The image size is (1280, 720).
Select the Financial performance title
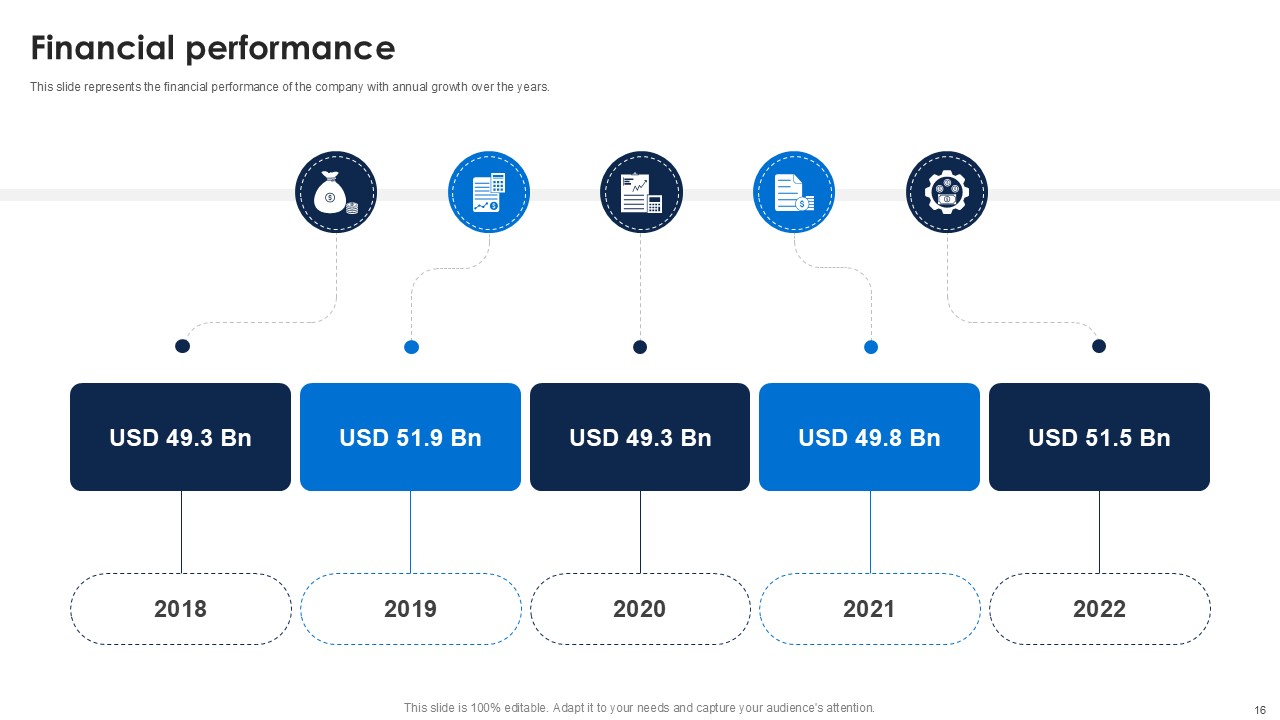coord(213,48)
